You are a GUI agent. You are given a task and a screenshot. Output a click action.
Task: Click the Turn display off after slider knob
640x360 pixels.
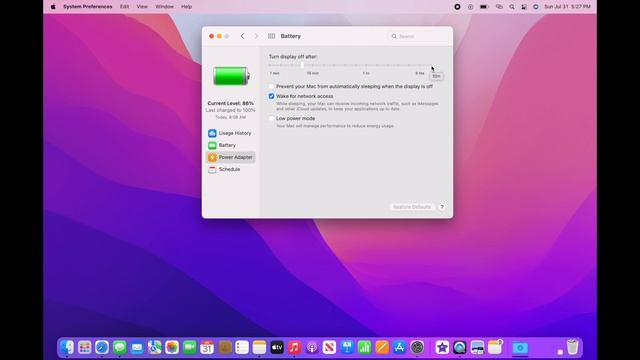302,65
